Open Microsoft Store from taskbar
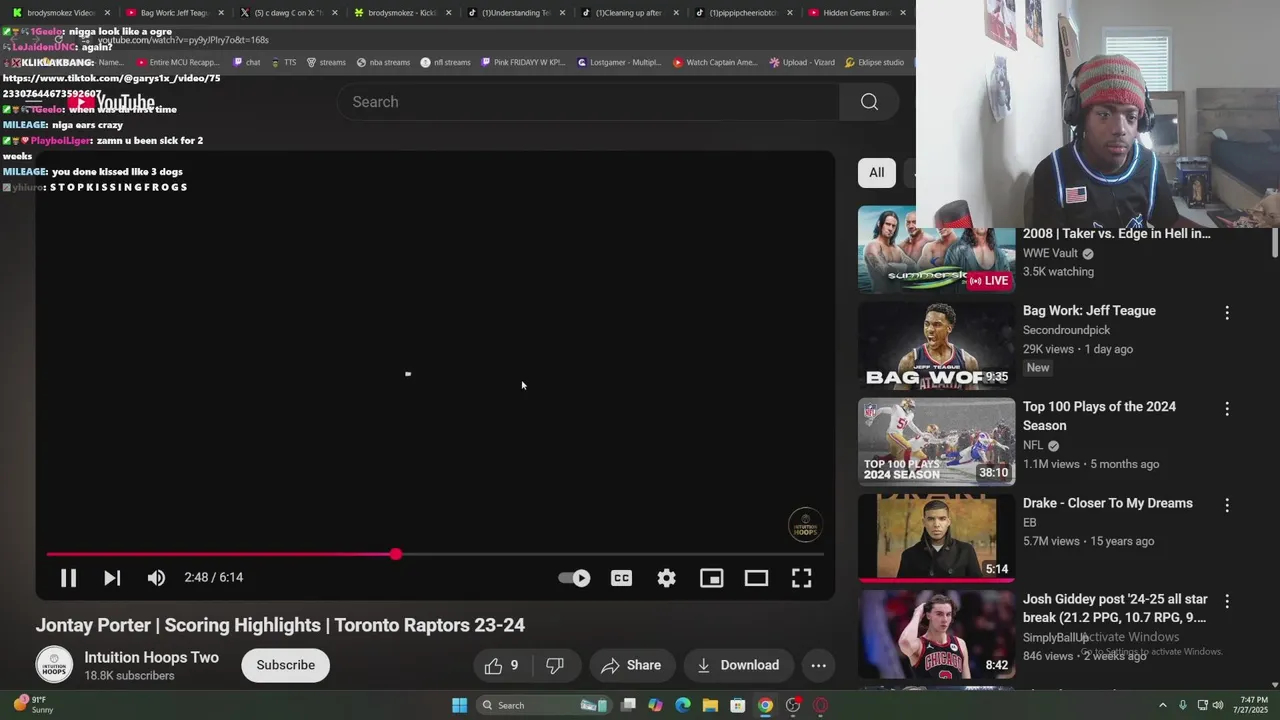1280x720 pixels. pos(737,705)
